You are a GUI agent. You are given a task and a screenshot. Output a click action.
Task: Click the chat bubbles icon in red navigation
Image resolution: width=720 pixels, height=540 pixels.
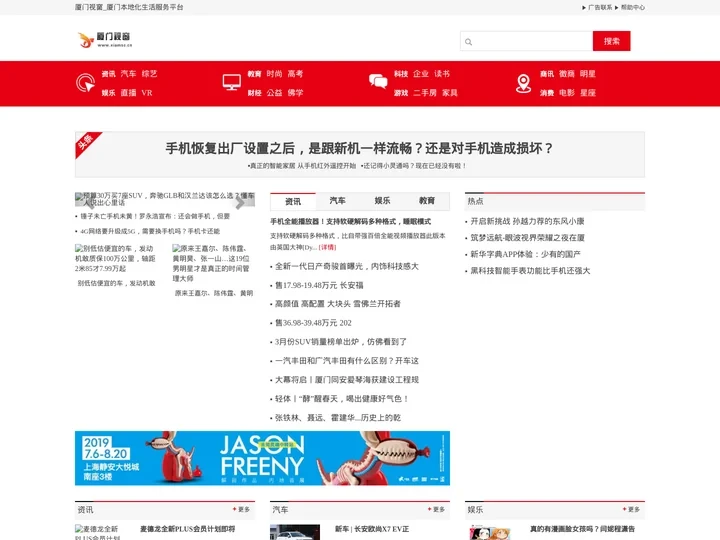pos(378,82)
